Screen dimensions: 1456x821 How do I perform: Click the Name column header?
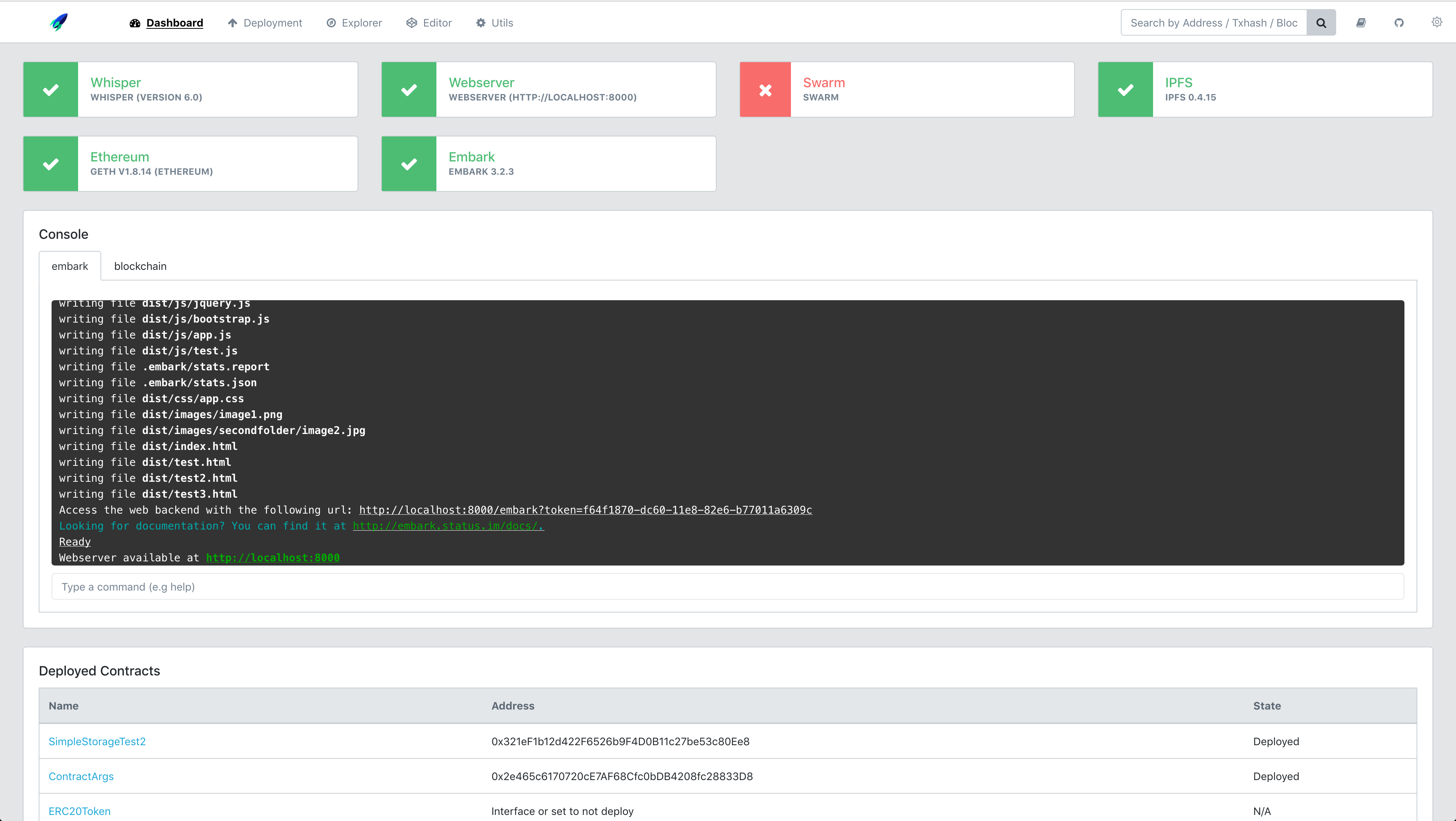[63, 706]
